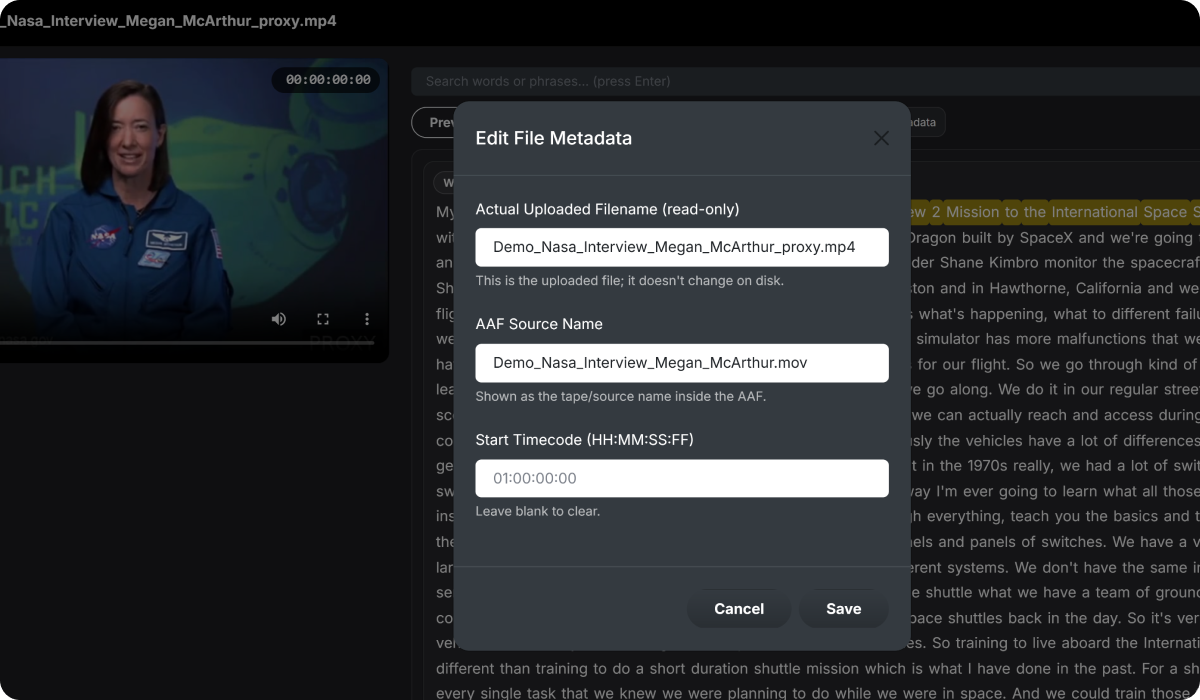
Task: Click the file name in the top title bar
Action: click(x=168, y=20)
